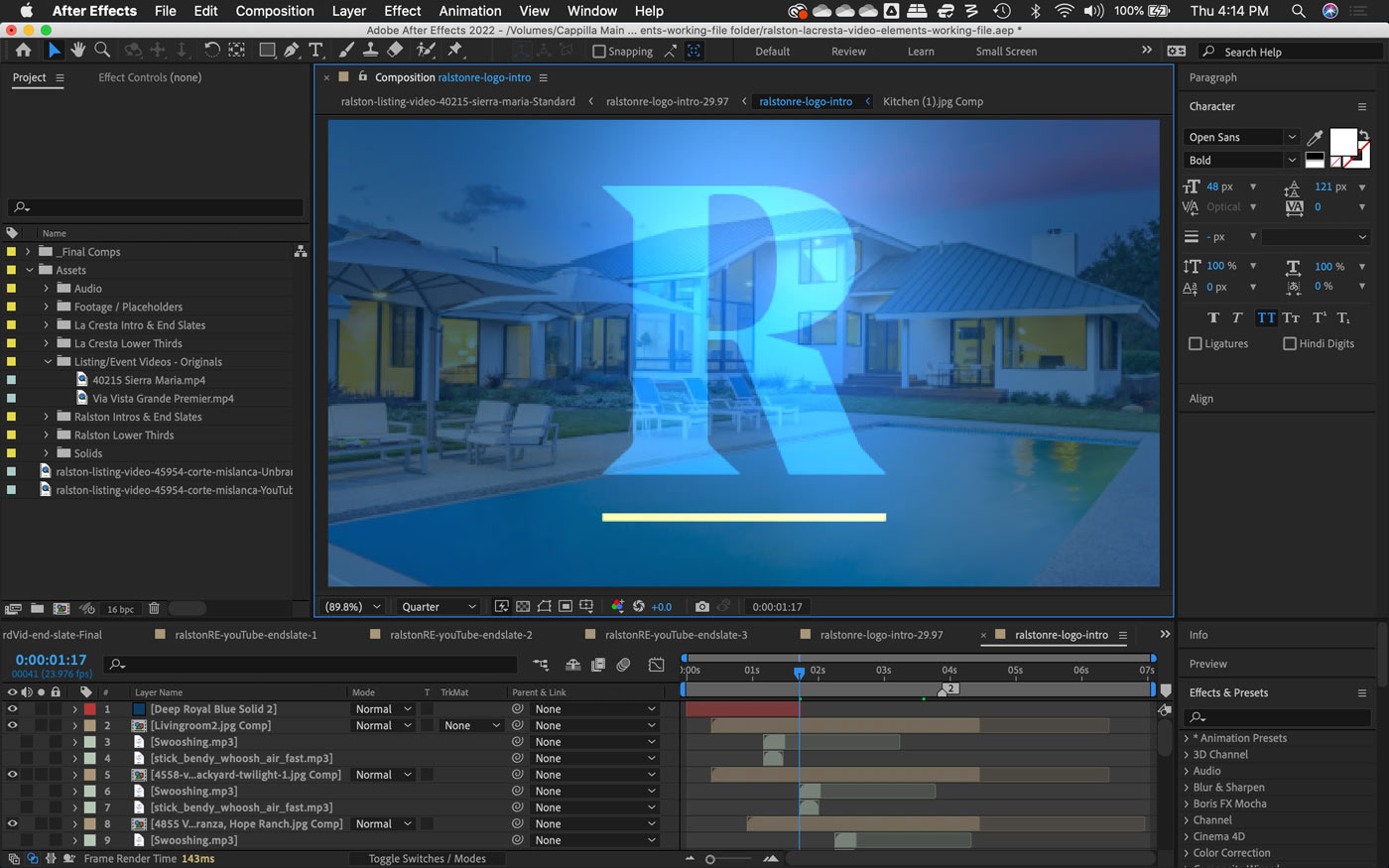The width and height of the screenshot is (1389, 868).
Task: Open the Animation menu
Action: pyautogui.click(x=470, y=11)
